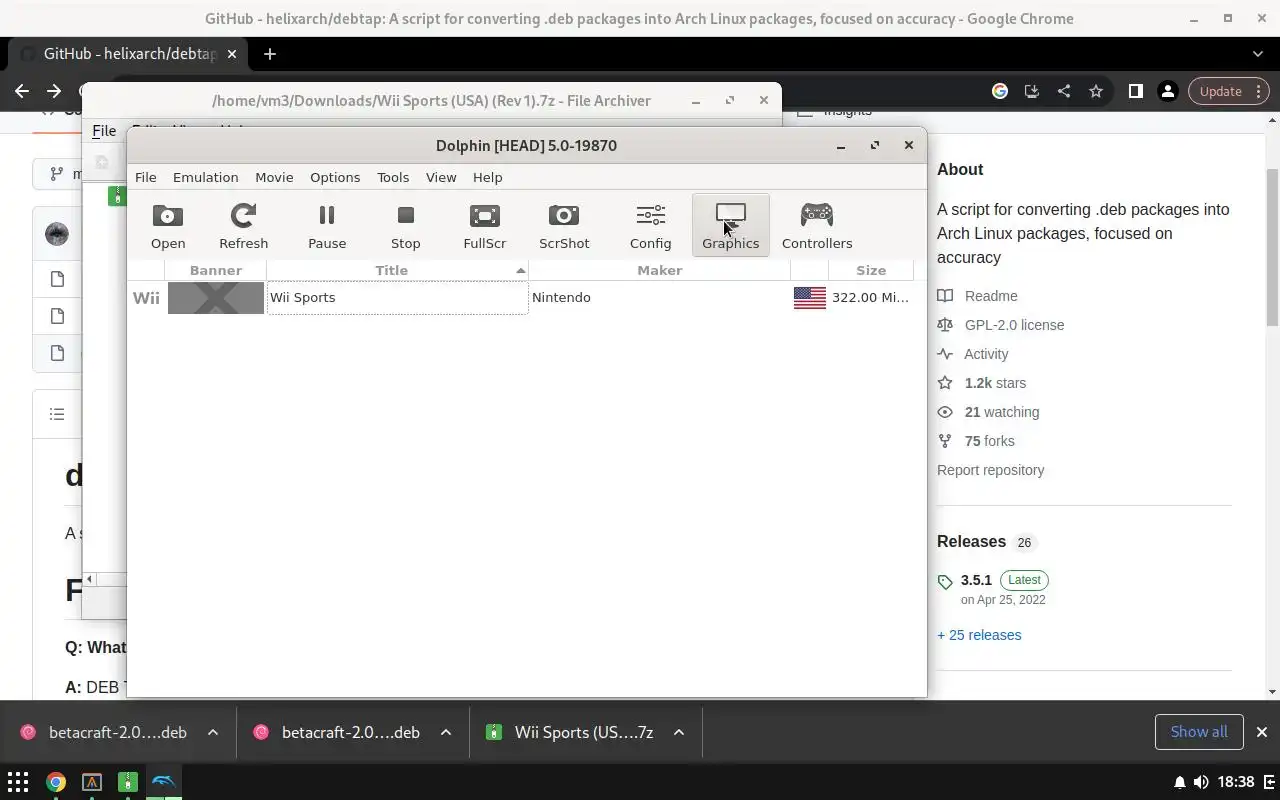Open the 3.5.1 Latest release
Viewport: 1280px width, 800px height.
(1004, 580)
